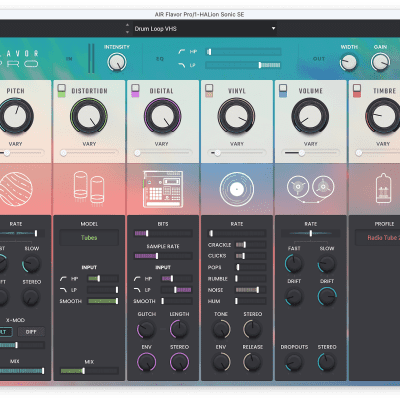
Task: Click the Digital Length knob
Action: point(179,329)
